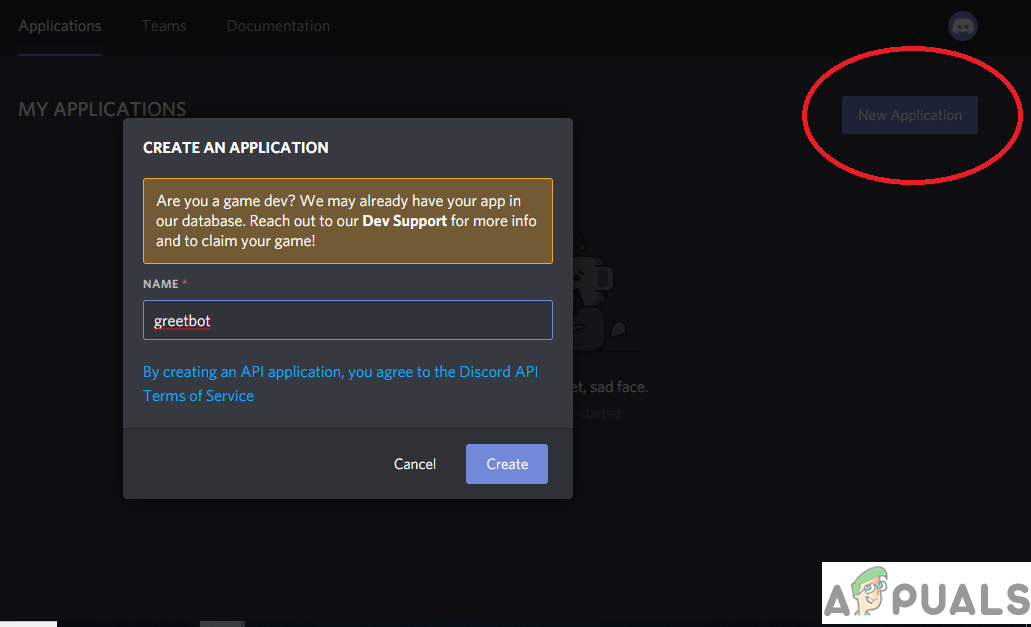Focus the NAME field containing greetbot
This screenshot has width=1031, height=627.
(348, 320)
